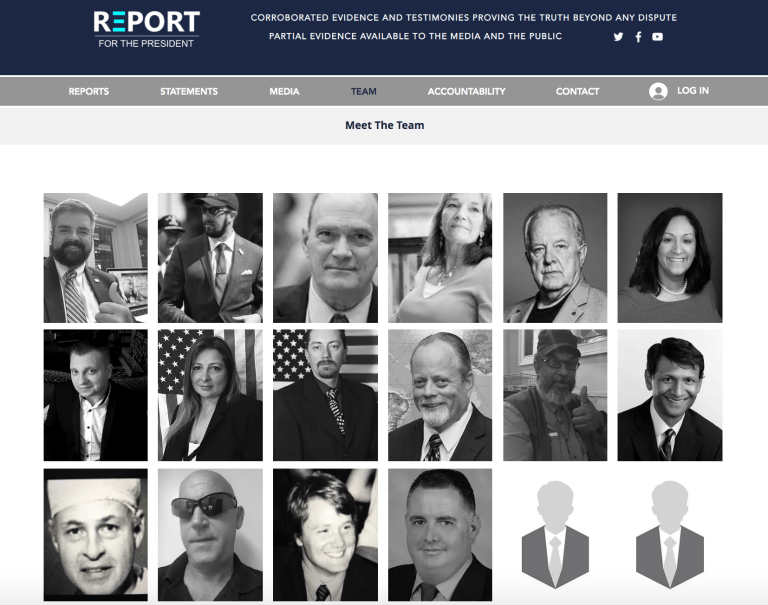Select the Team navigation tab
Viewport: 768px width, 605px height.
tap(363, 92)
